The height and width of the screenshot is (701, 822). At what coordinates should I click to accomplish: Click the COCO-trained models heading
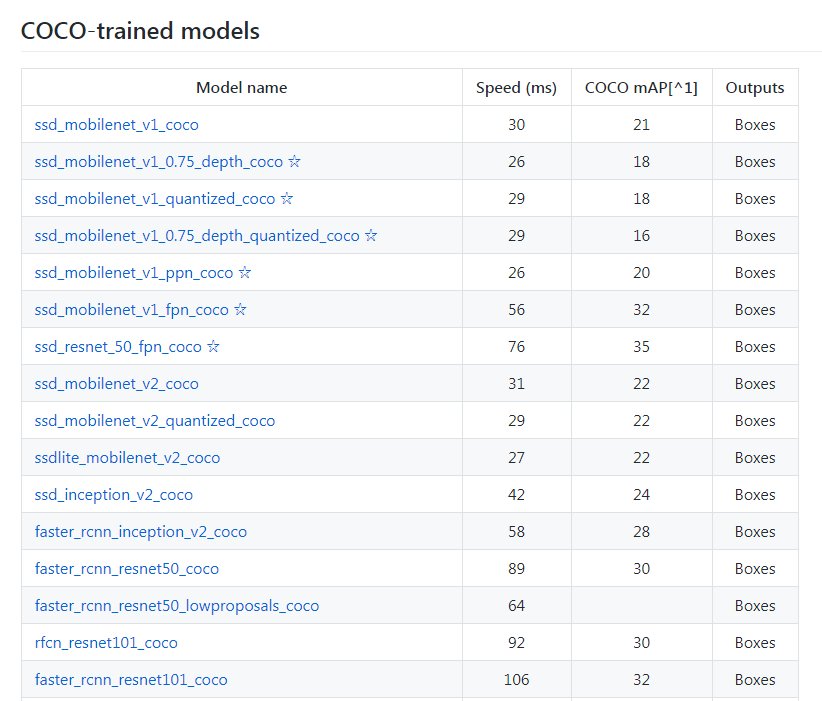pos(140,31)
